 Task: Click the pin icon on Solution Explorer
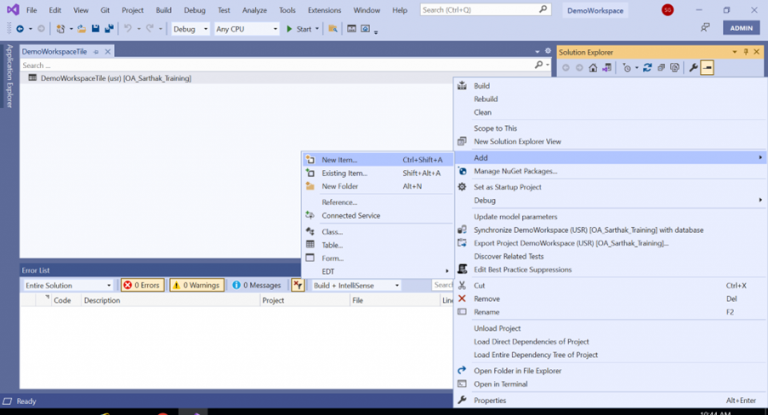(x=746, y=52)
